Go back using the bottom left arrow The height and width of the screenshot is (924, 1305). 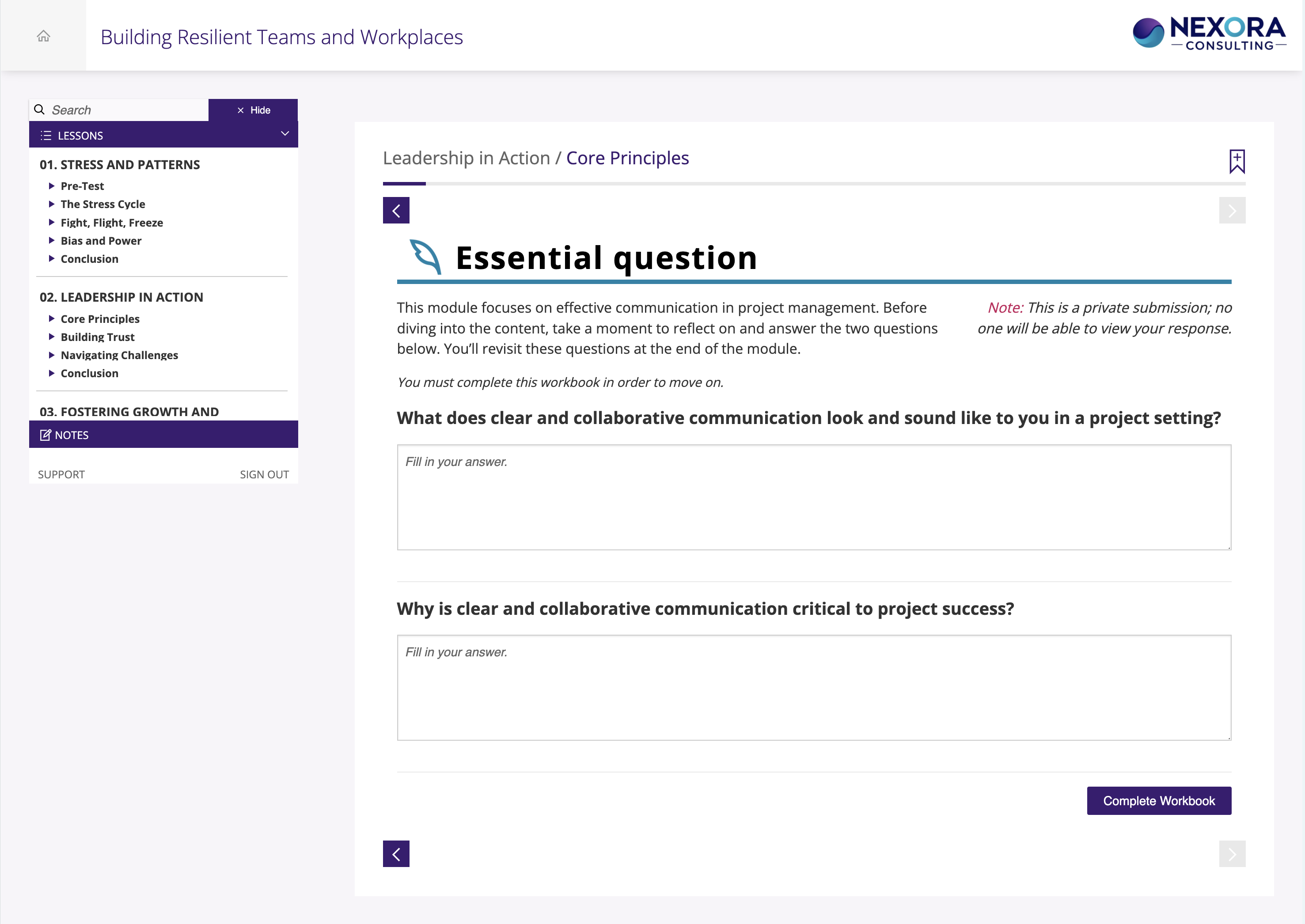396,853
